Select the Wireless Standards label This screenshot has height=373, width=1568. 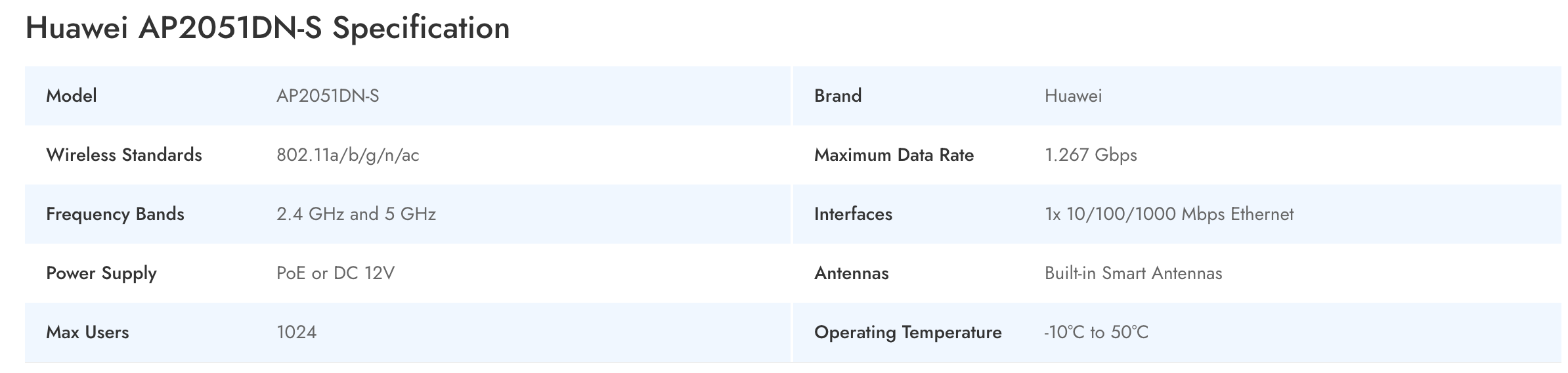[x=124, y=155]
